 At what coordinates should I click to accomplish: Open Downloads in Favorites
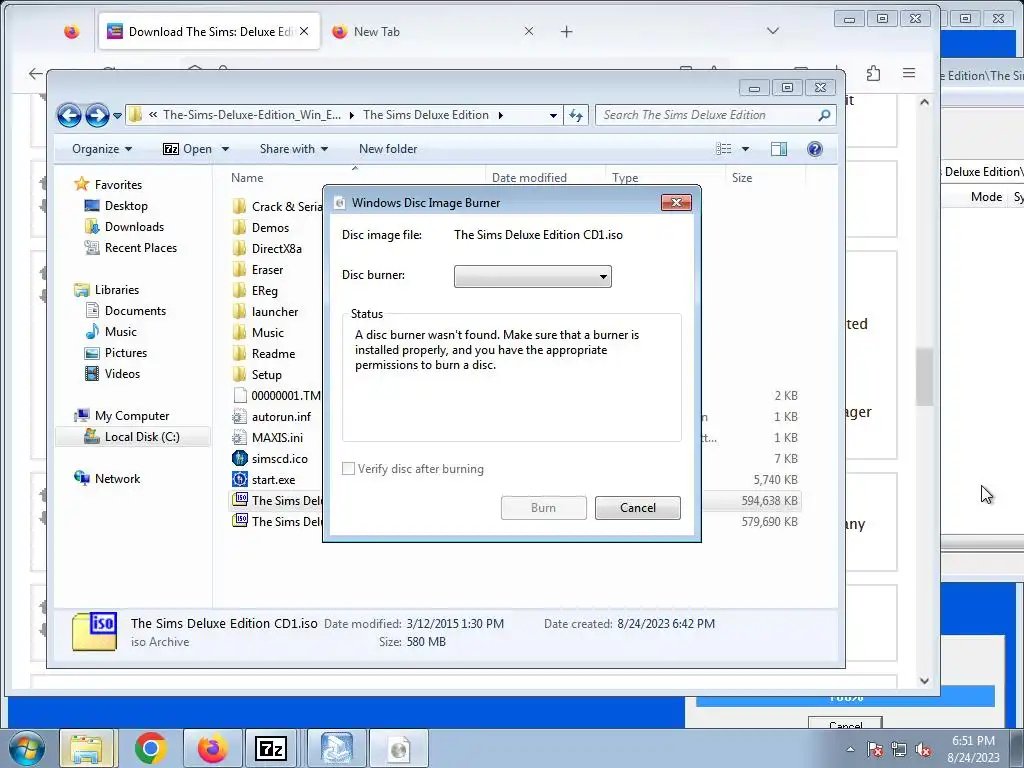(x=134, y=227)
